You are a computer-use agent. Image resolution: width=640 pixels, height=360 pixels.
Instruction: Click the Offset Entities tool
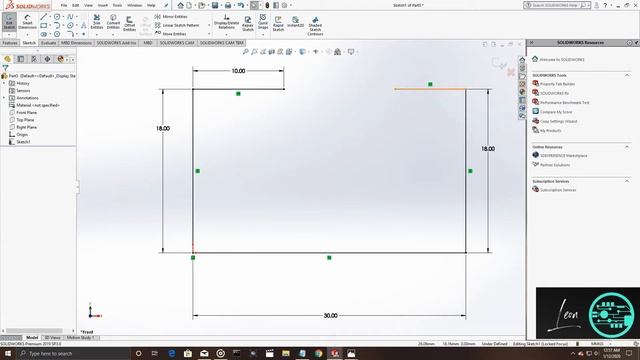coord(129,23)
